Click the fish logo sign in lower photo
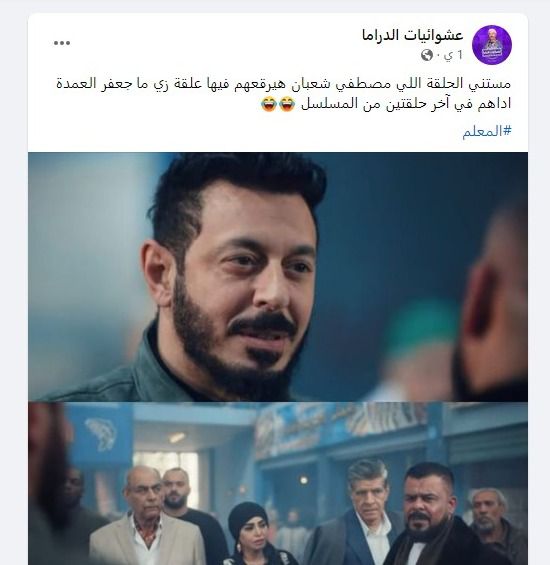 point(101,434)
